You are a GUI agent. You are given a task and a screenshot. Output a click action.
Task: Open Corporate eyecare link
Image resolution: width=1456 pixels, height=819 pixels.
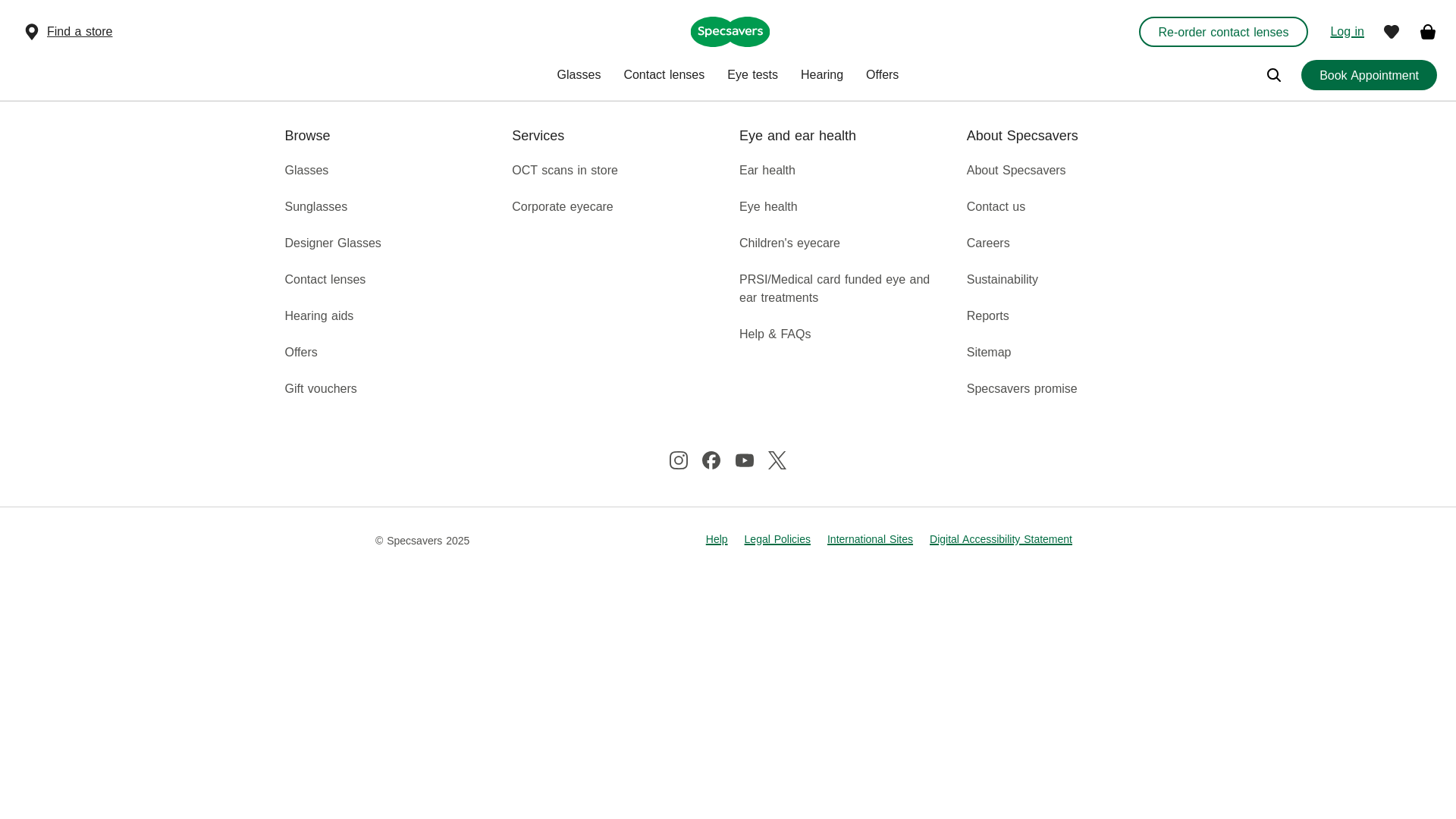(x=562, y=207)
